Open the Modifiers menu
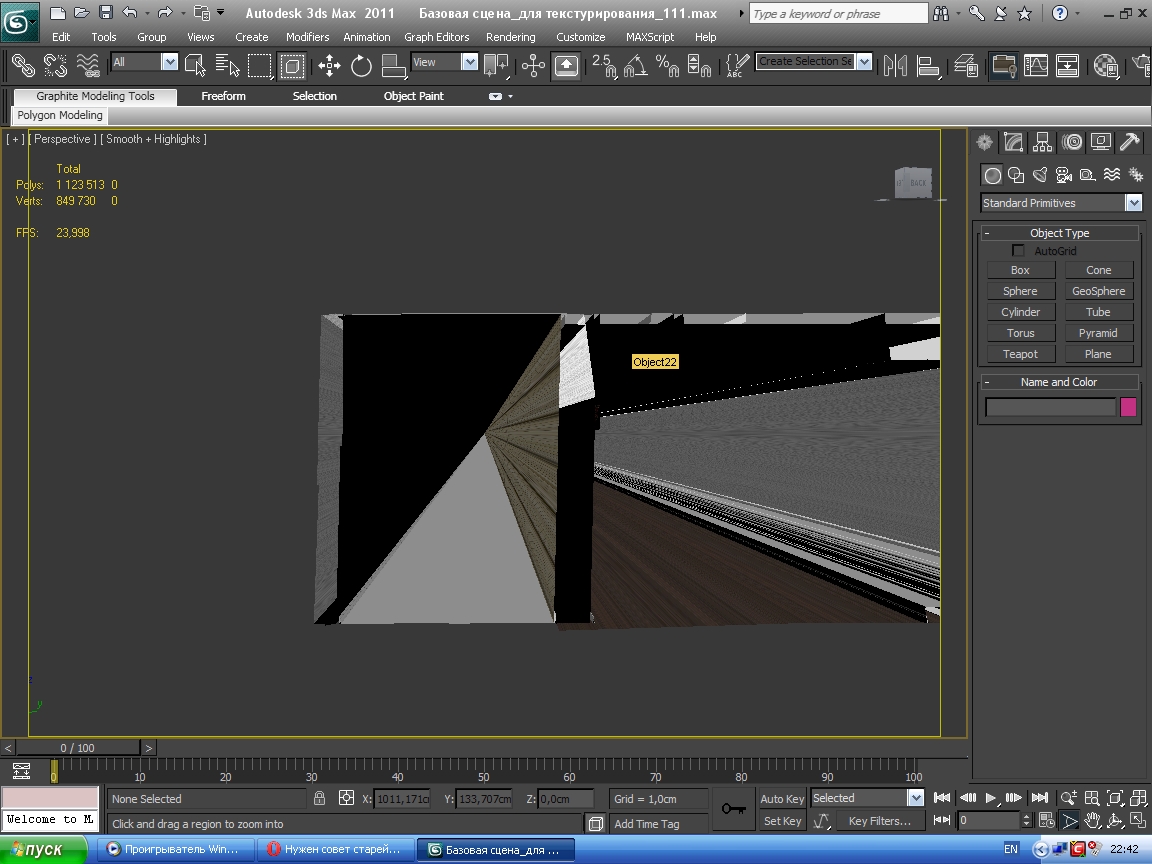This screenshot has height=864, width=1152. point(307,37)
